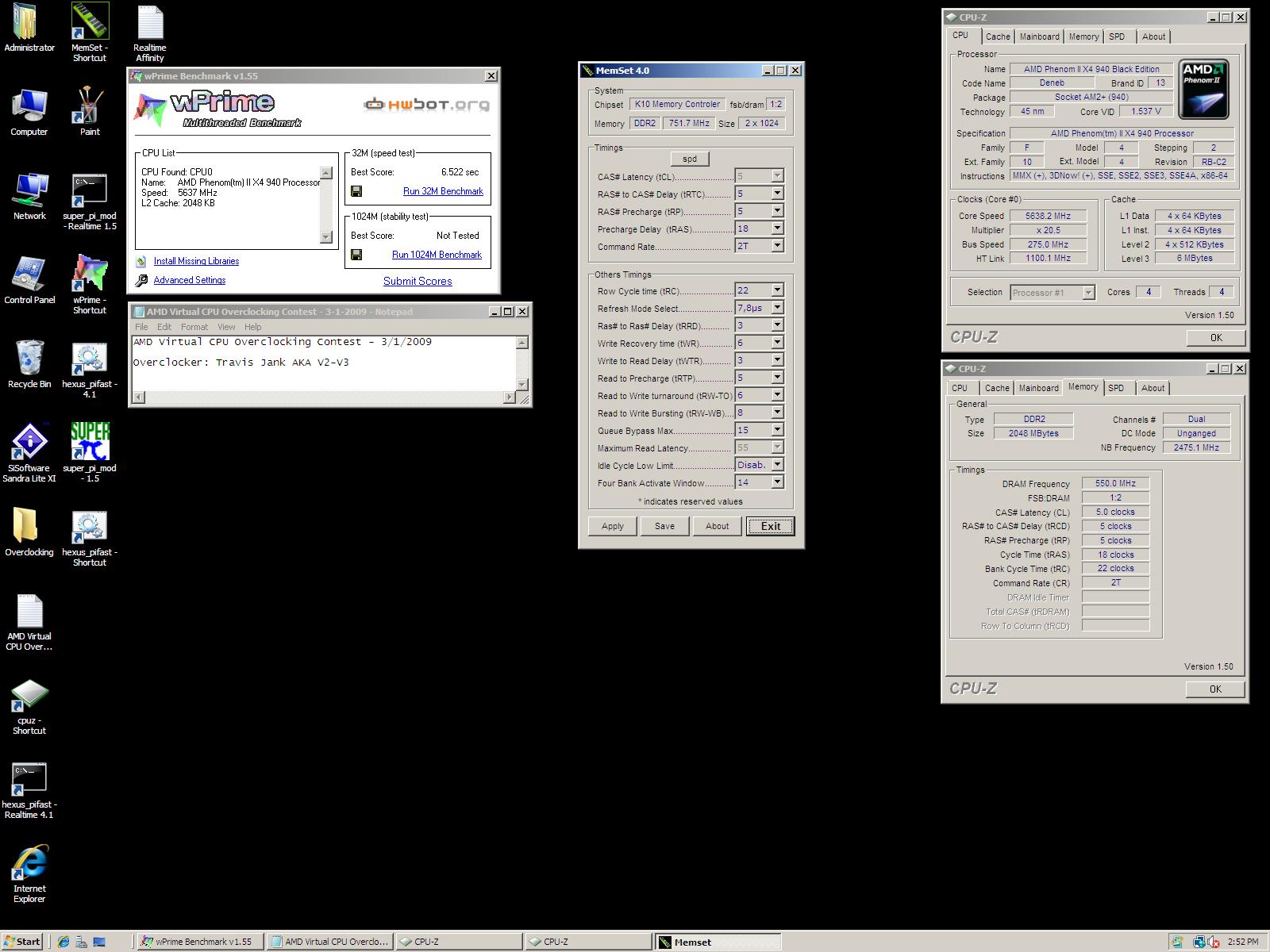The image size is (1270, 952).
Task: Click Run 32M Benchmark link
Action: click(x=443, y=191)
